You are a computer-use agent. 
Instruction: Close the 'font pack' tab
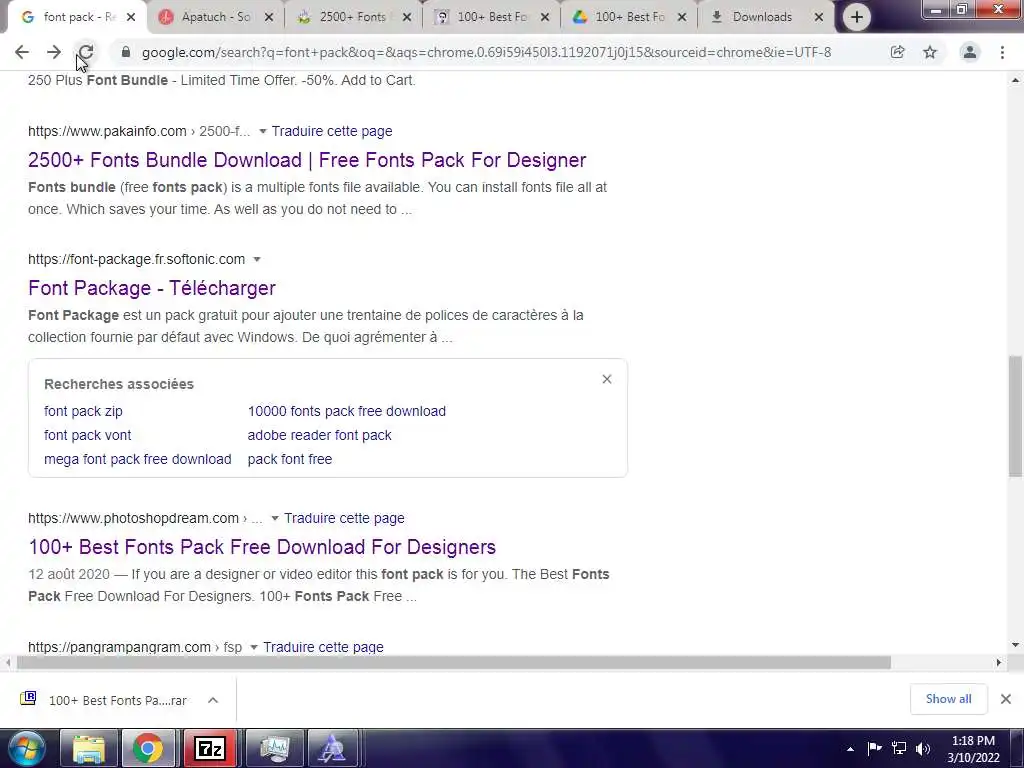tap(131, 17)
